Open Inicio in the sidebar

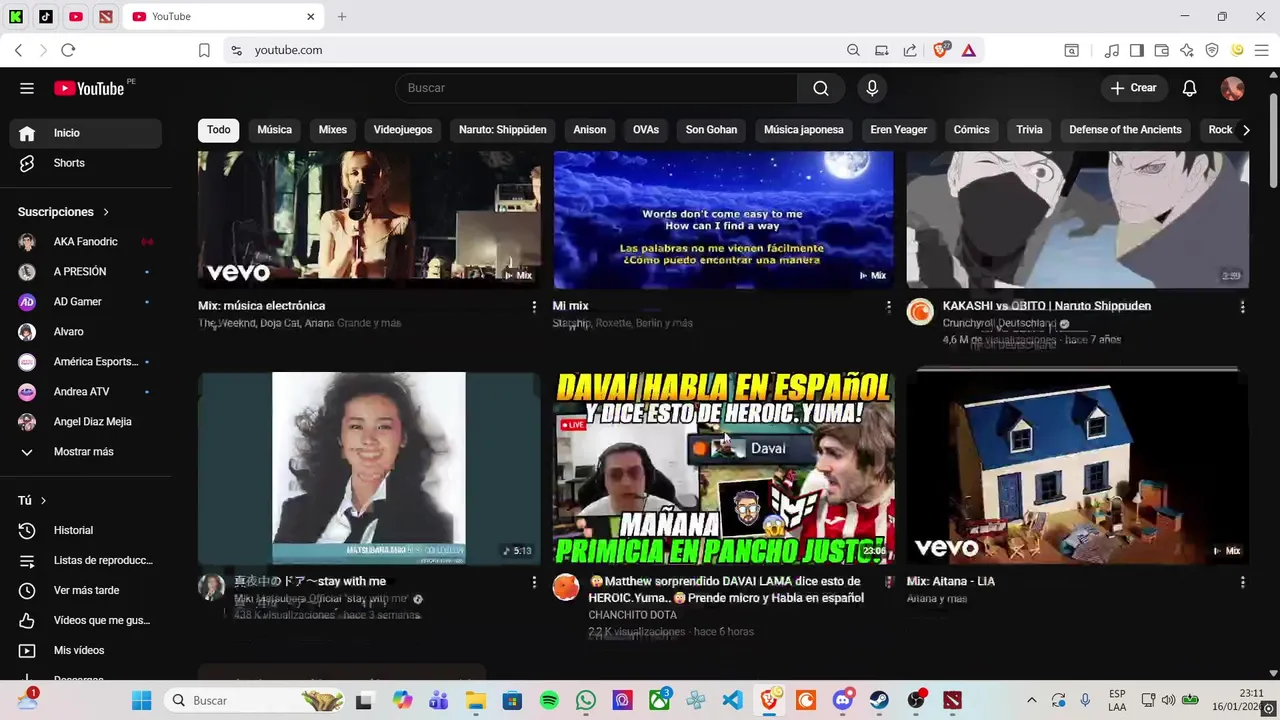pos(86,133)
